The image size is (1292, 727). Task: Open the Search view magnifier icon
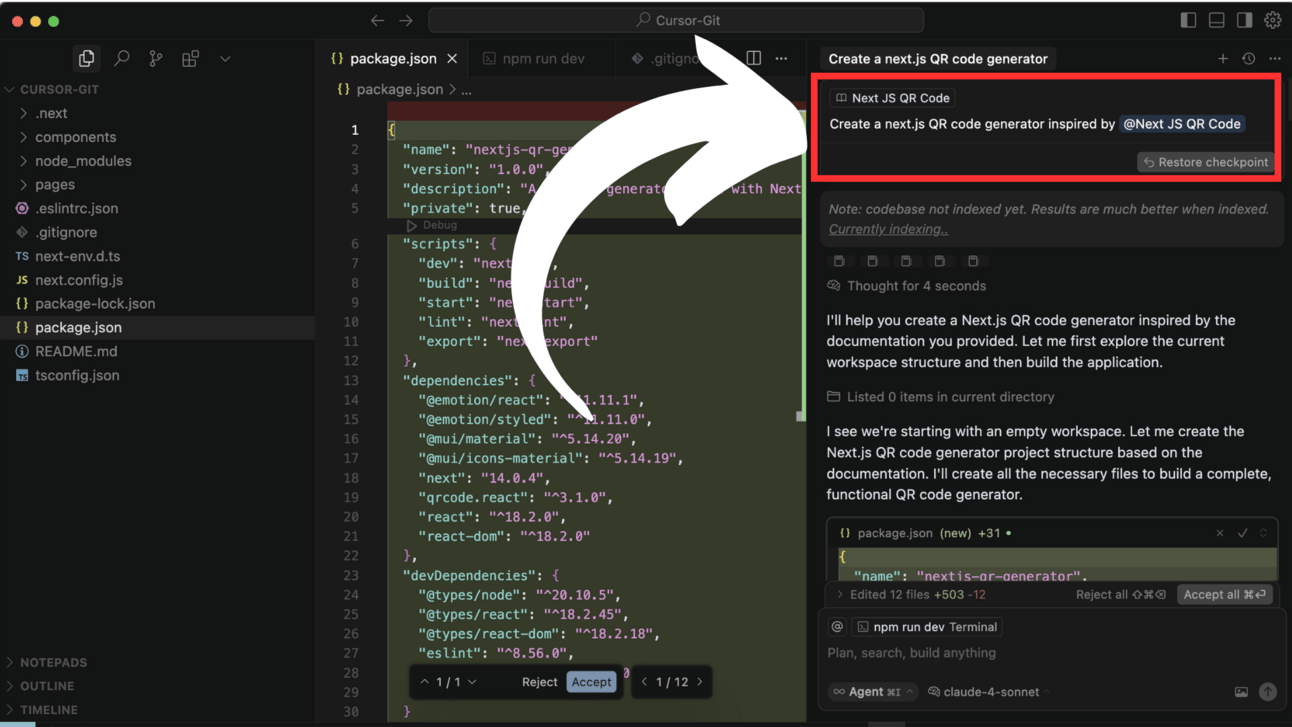coord(122,59)
